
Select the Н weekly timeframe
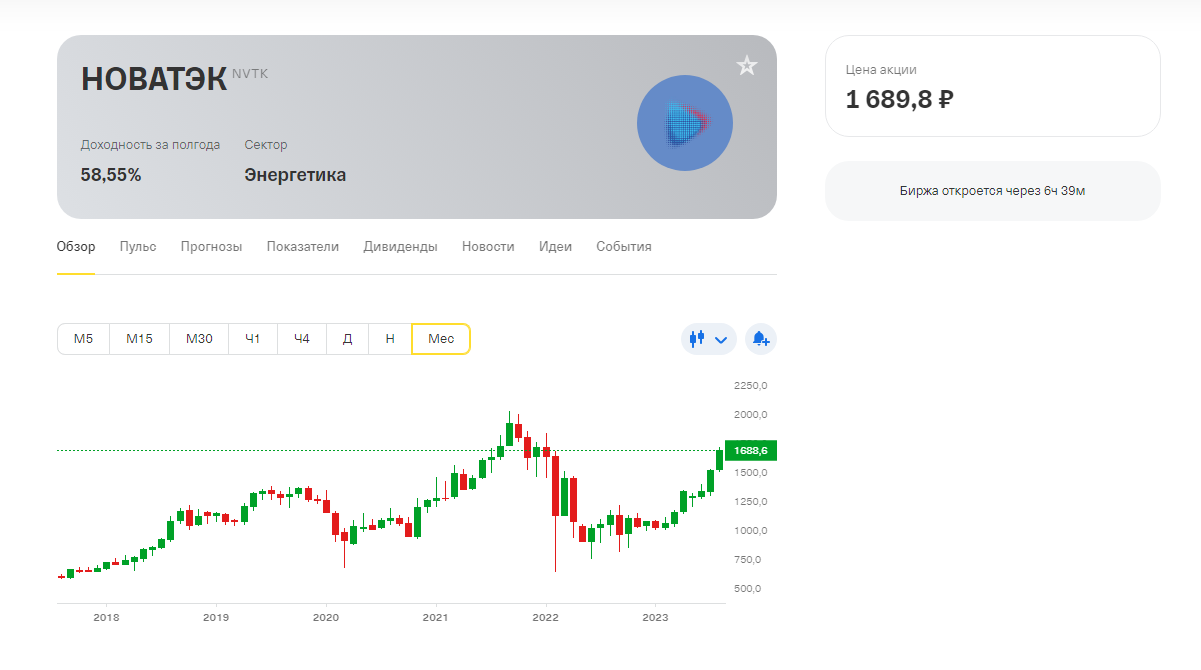(390, 339)
